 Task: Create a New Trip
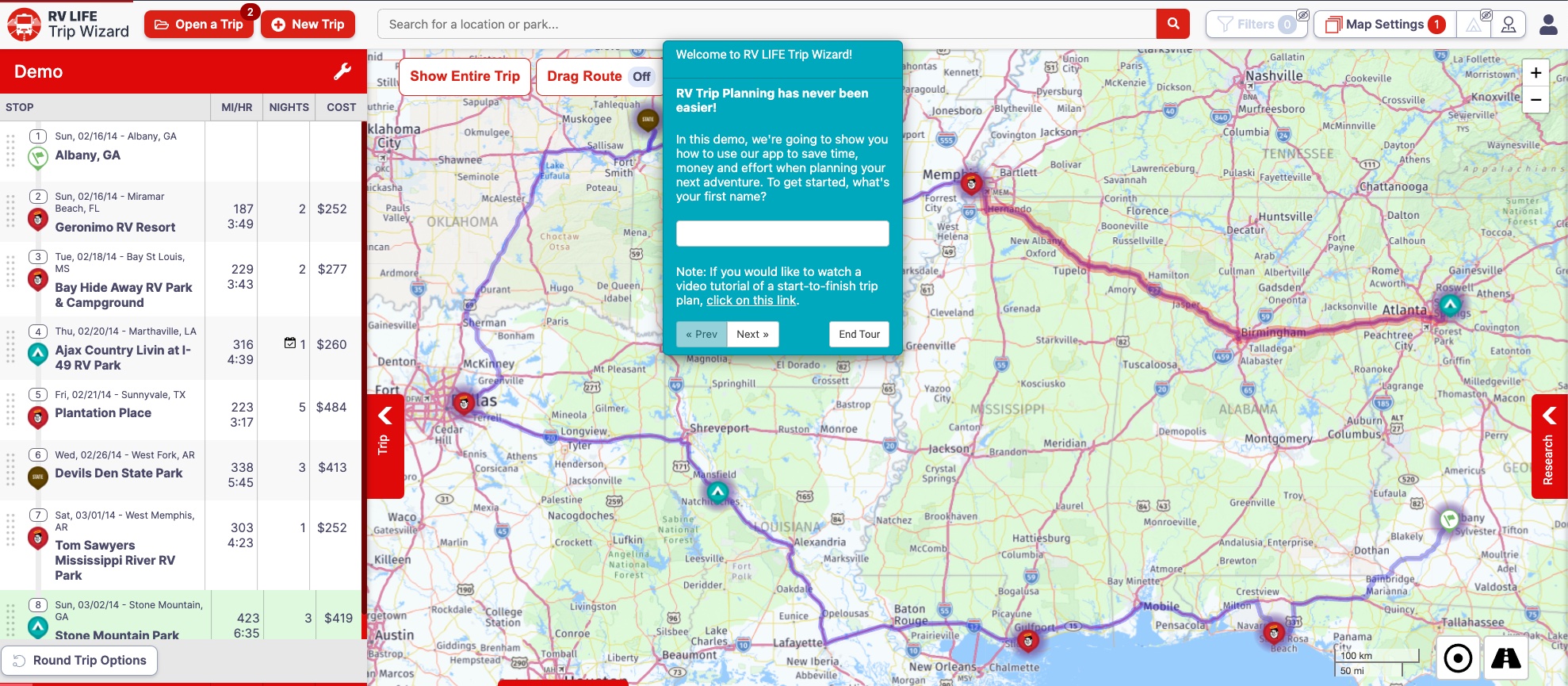click(x=308, y=25)
